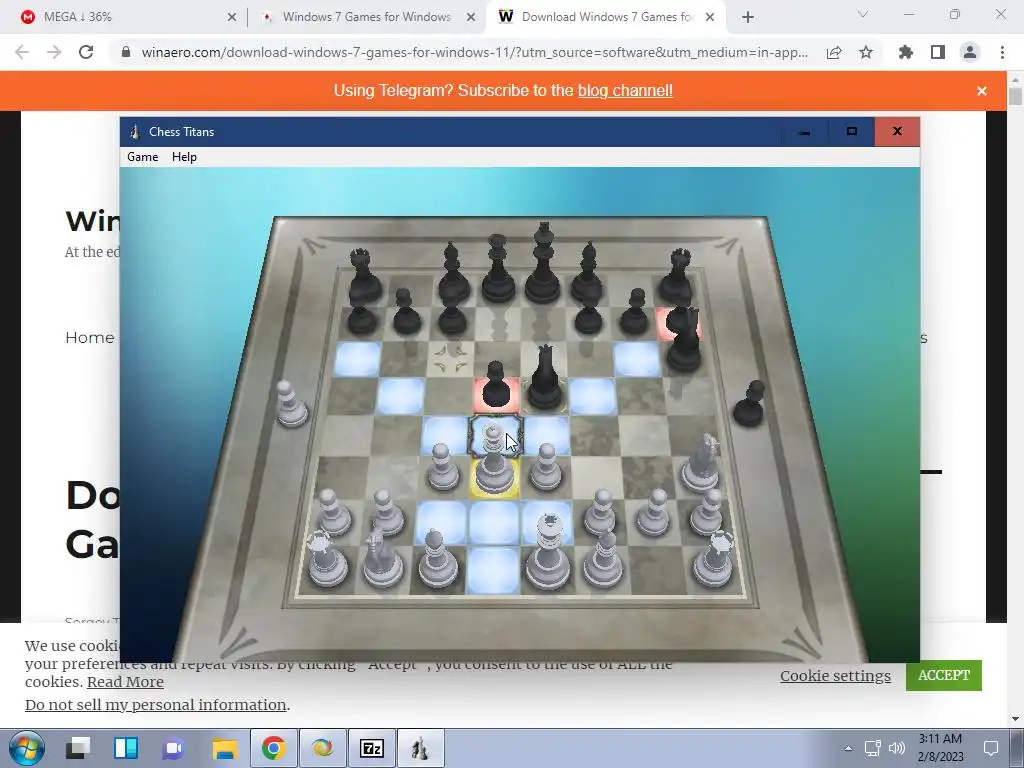This screenshot has width=1024, height=768.
Task: Click Do not sell my personal information
Action: [155, 705]
